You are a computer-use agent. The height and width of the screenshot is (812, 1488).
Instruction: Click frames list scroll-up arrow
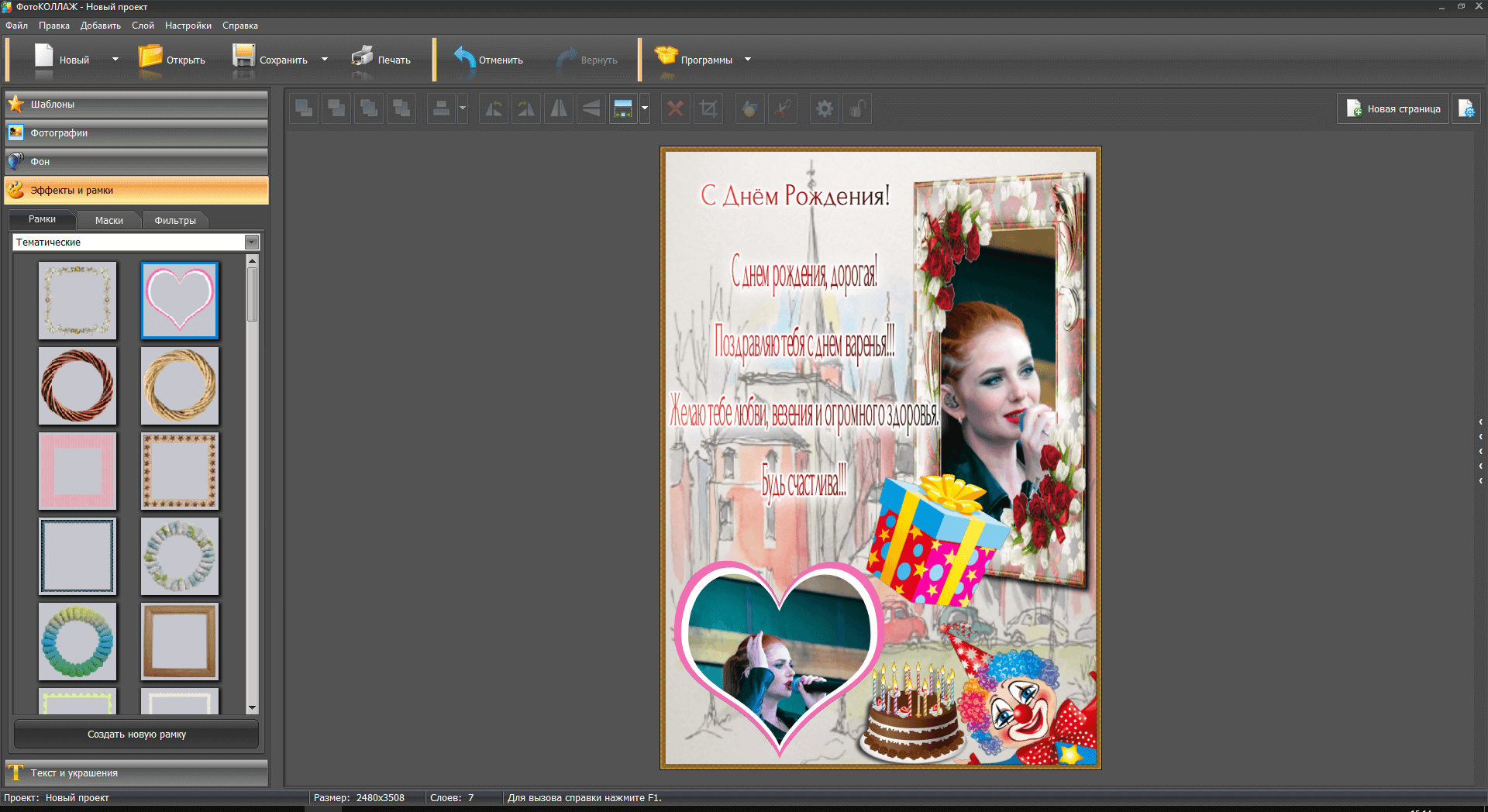click(252, 261)
